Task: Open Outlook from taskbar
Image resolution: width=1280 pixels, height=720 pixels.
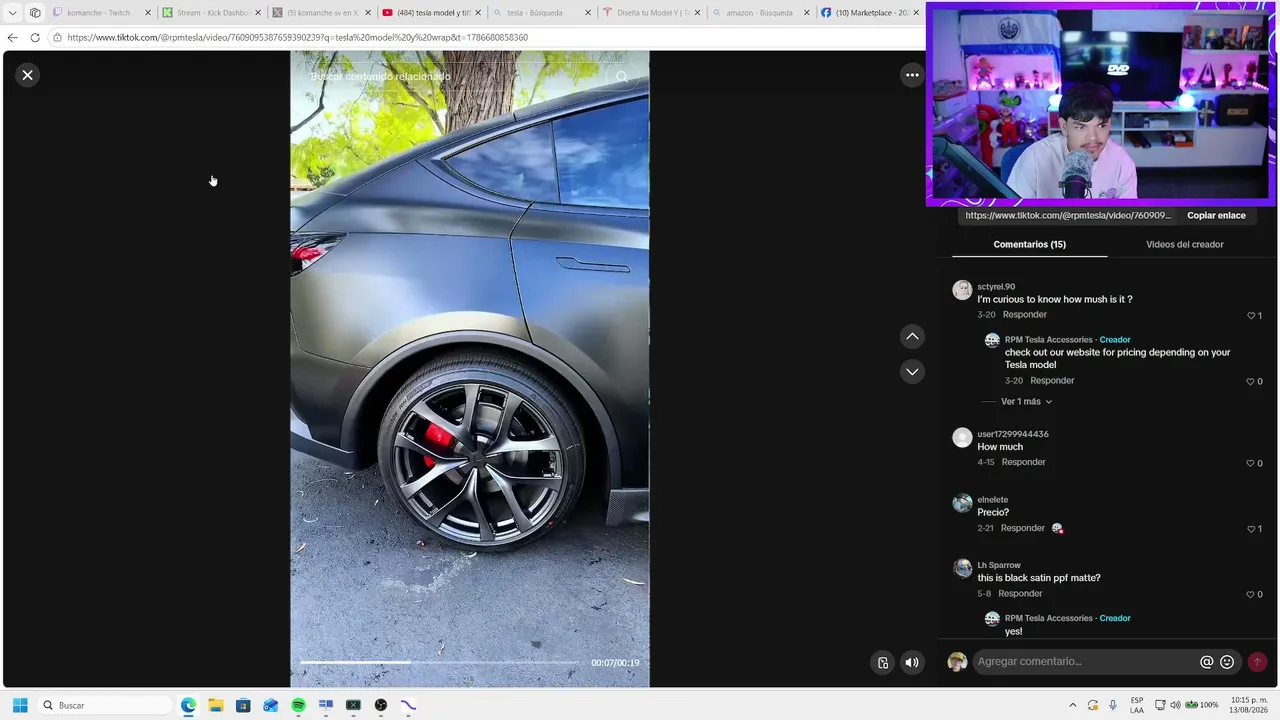Action: [270, 705]
